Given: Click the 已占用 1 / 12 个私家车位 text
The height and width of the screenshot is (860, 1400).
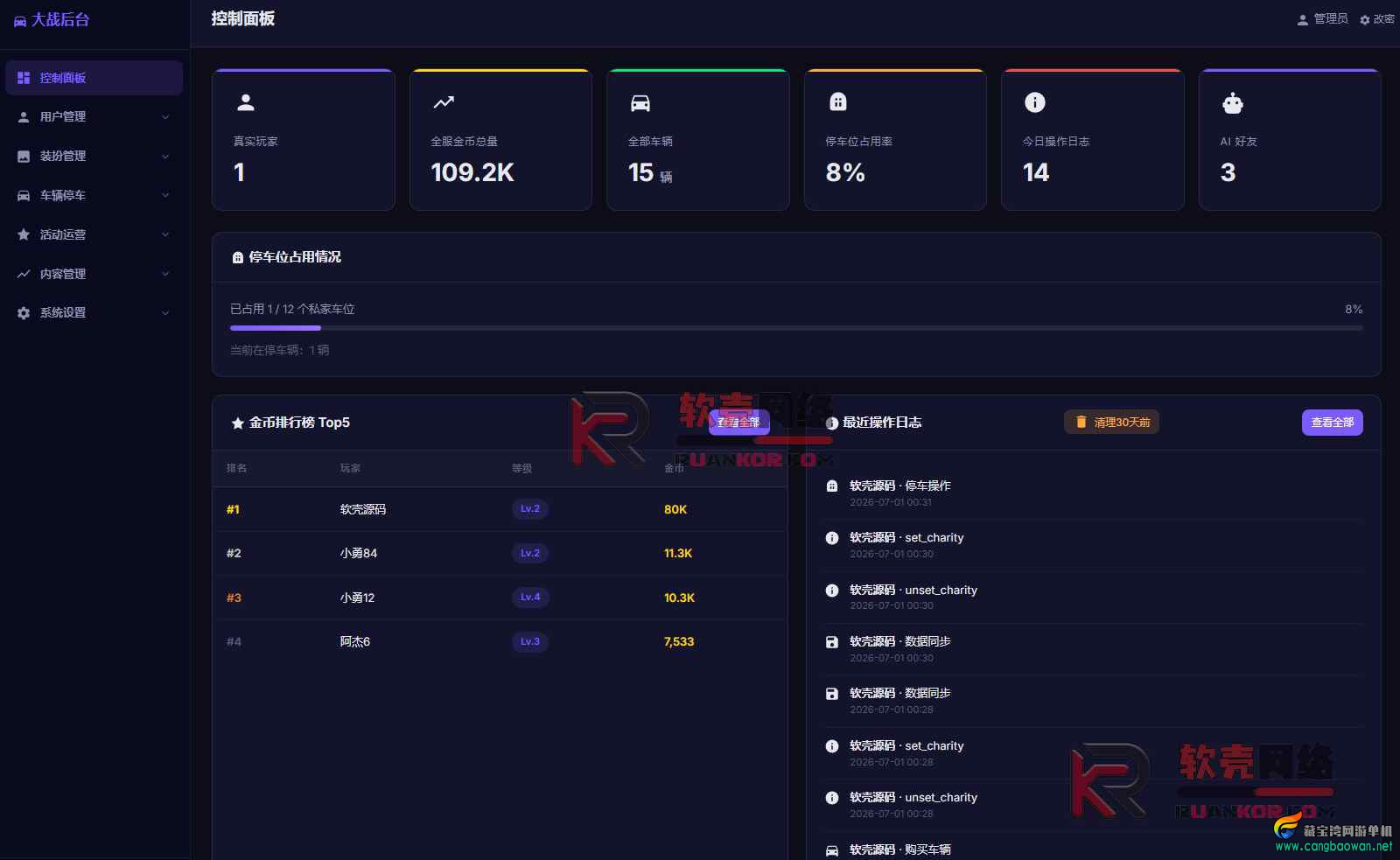Looking at the screenshot, I should tap(292, 309).
